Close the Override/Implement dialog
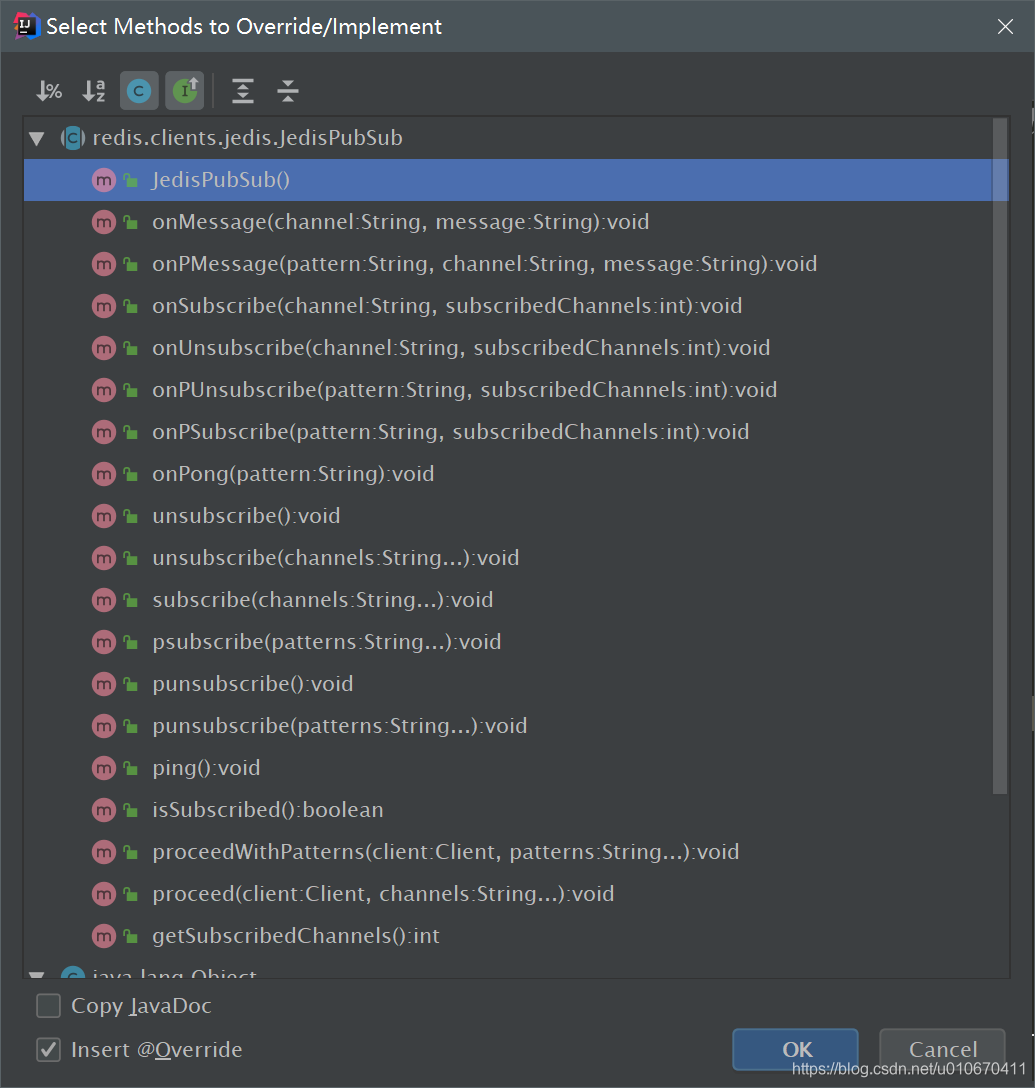This screenshot has width=1035, height=1088. click(1005, 26)
